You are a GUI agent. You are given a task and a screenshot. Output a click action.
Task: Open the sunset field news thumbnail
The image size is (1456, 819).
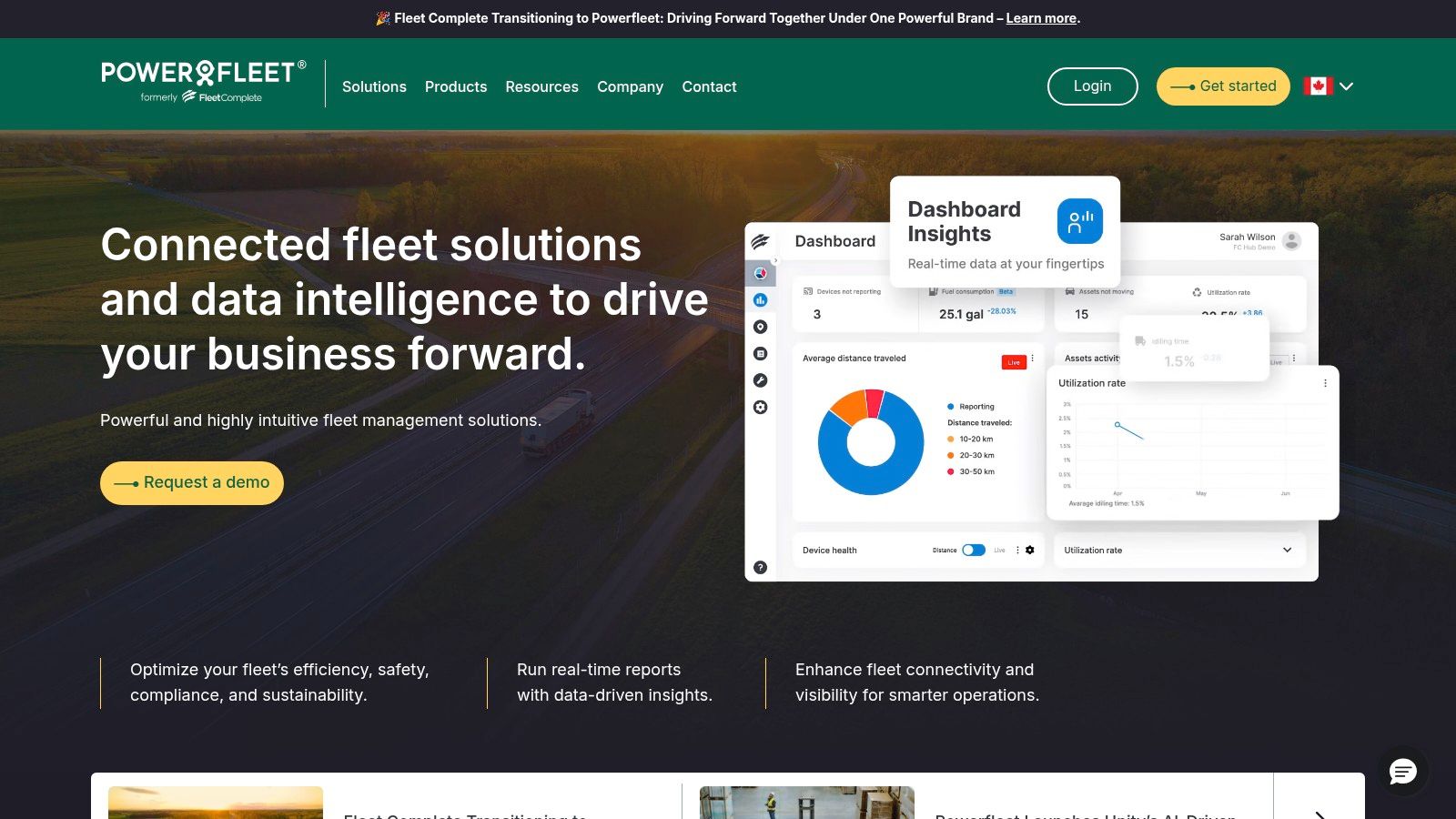(x=216, y=803)
